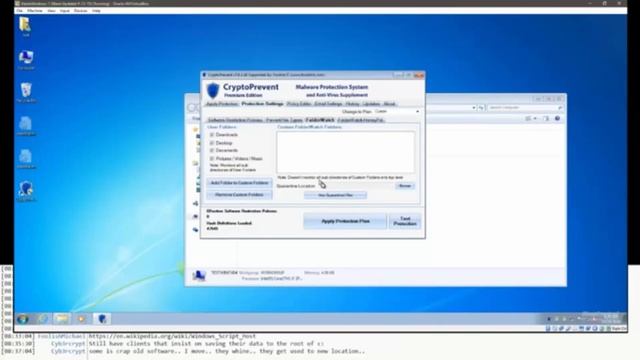This screenshot has width=640, height=360.
Task: Open the Computer desktop icon
Action: (26, 57)
